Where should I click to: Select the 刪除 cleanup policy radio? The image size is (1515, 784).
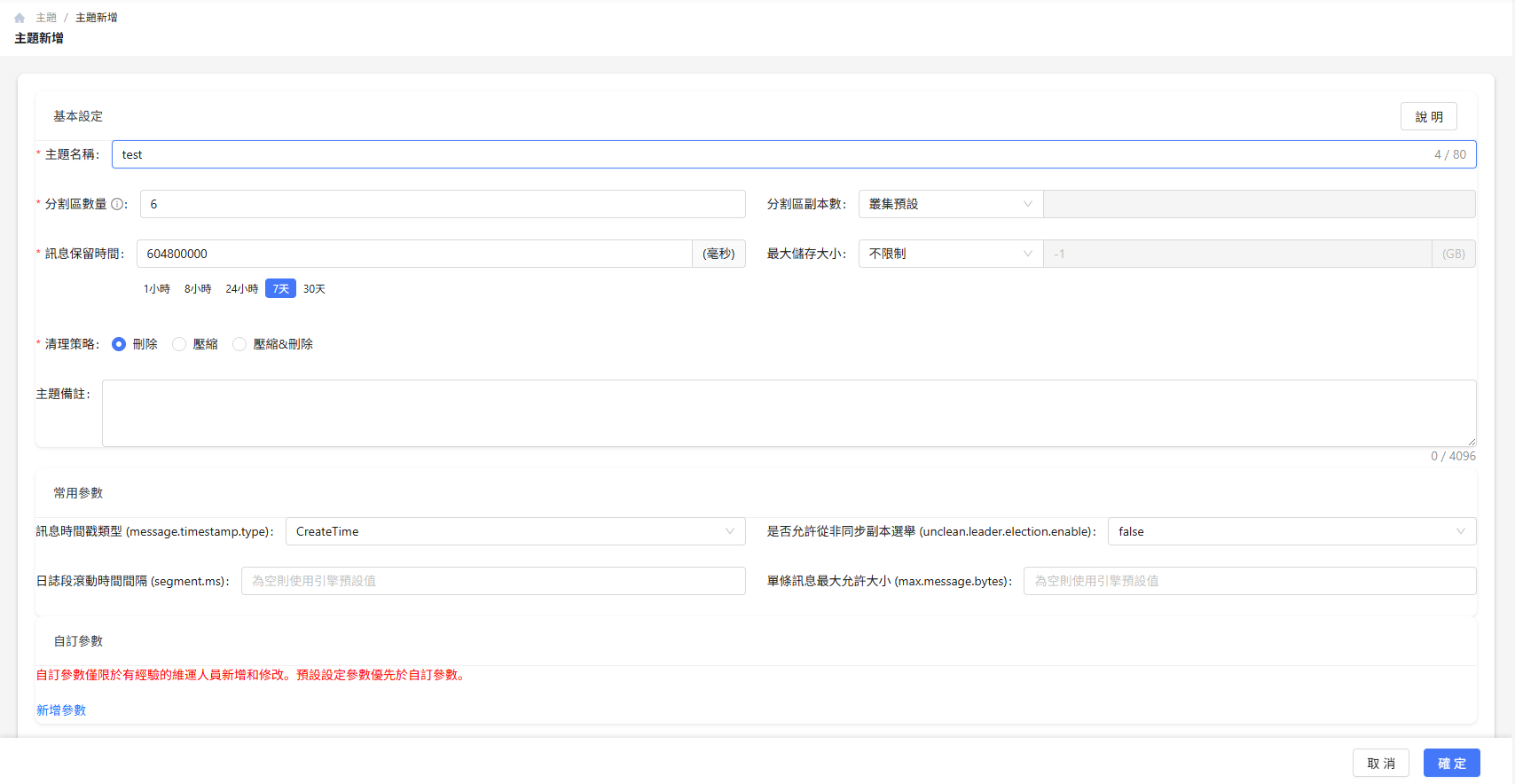click(x=119, y=344)
